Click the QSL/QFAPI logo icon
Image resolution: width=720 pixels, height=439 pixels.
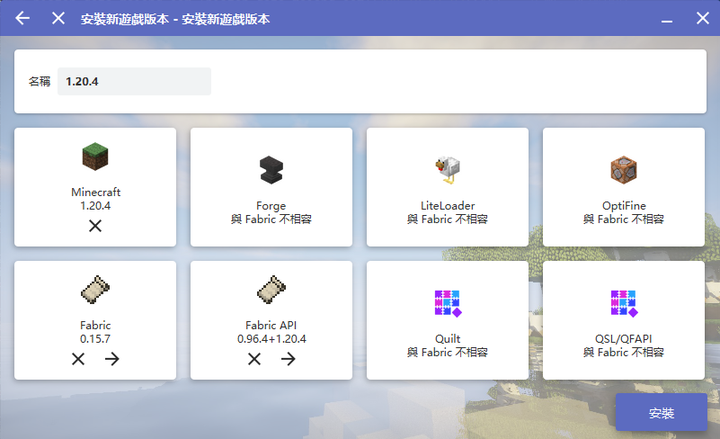[624, 303]
